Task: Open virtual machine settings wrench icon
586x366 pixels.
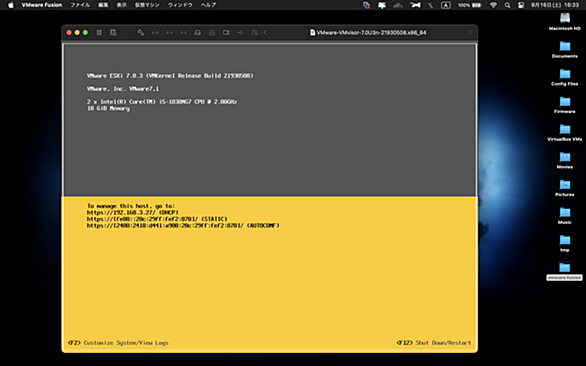Action: 141,33
